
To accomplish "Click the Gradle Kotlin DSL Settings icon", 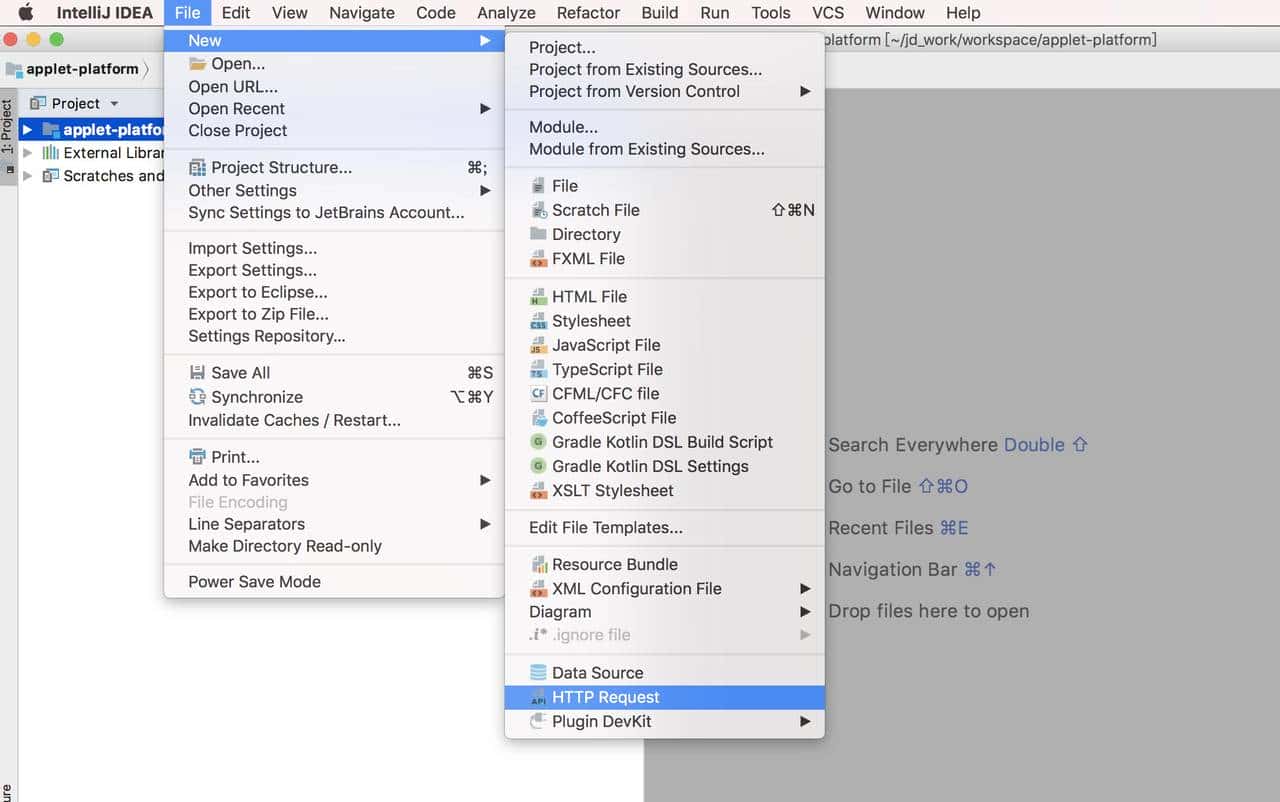I will (x=538, y=467).
